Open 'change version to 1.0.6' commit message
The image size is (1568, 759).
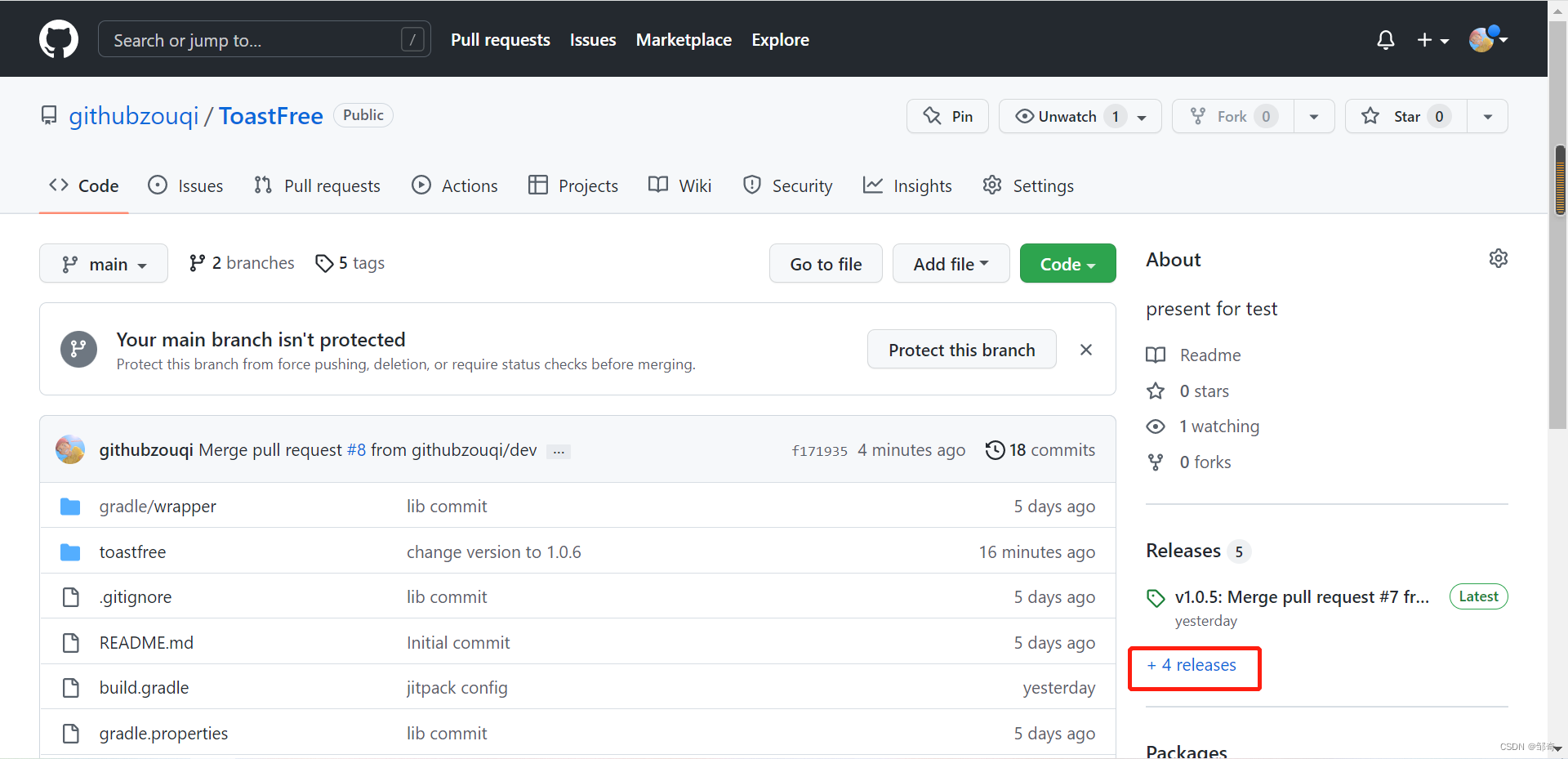pyautogui.click(x=494, y=552)
